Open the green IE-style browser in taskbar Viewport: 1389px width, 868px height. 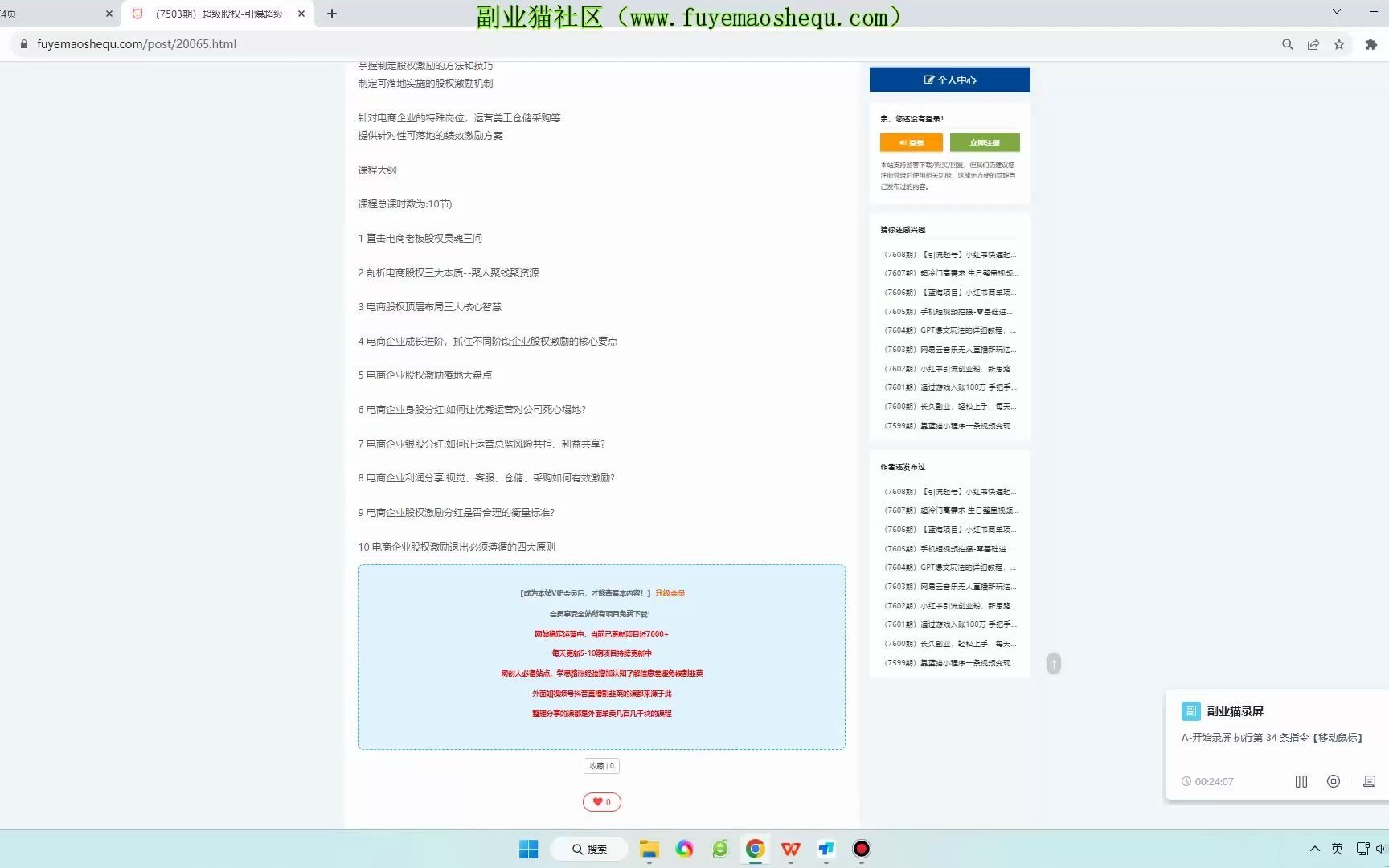(719, 849)
